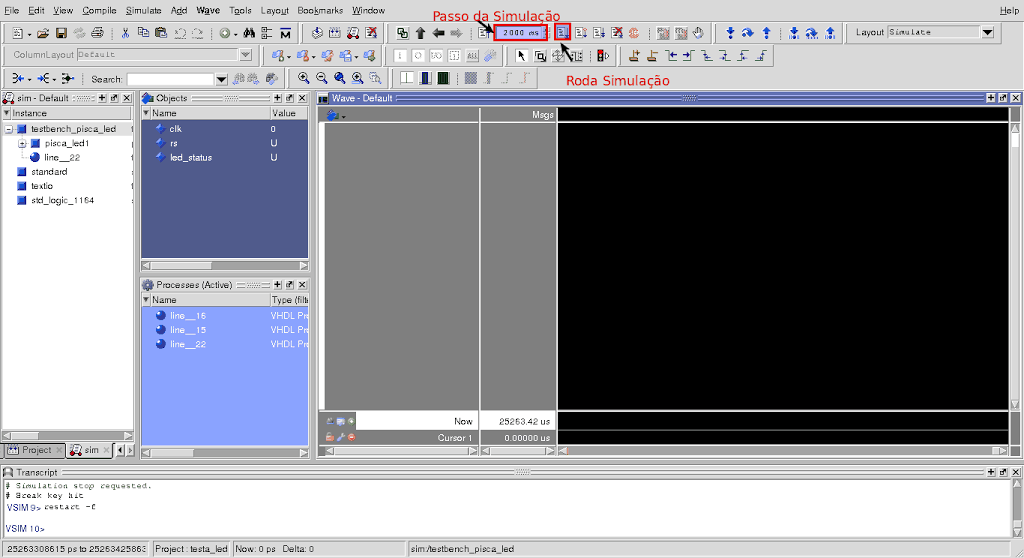Click the Cut scissors icon
The image size is (1024, 558).
click(125, 33)
